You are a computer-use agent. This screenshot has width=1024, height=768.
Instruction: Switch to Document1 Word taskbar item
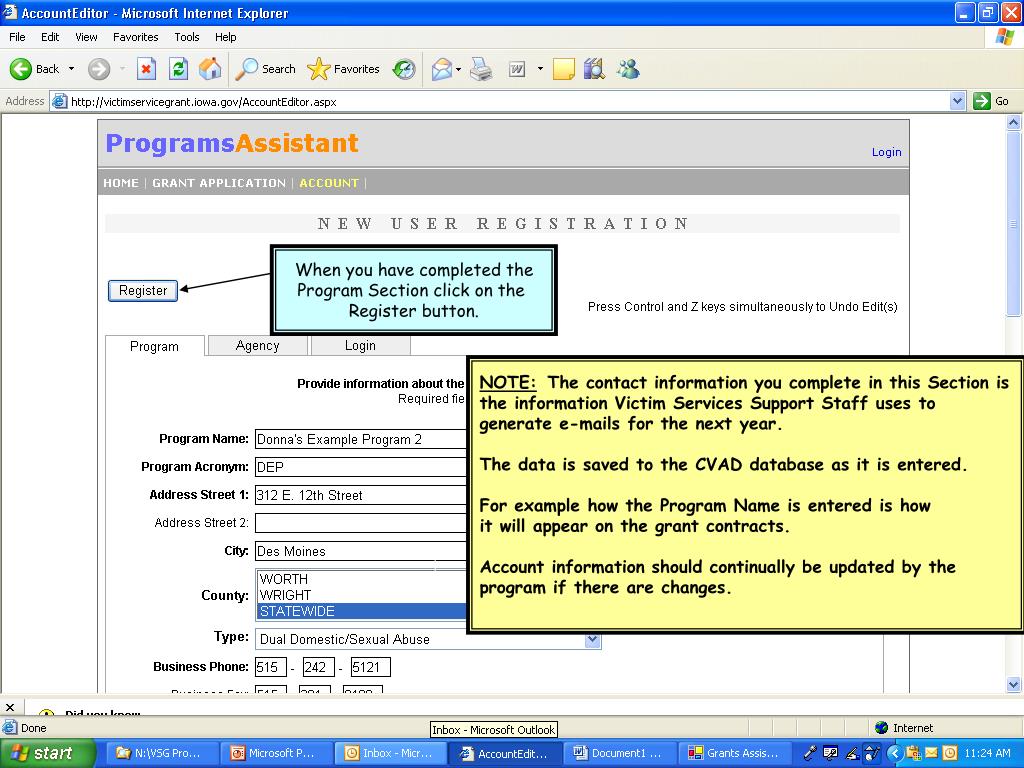(618, 753)
